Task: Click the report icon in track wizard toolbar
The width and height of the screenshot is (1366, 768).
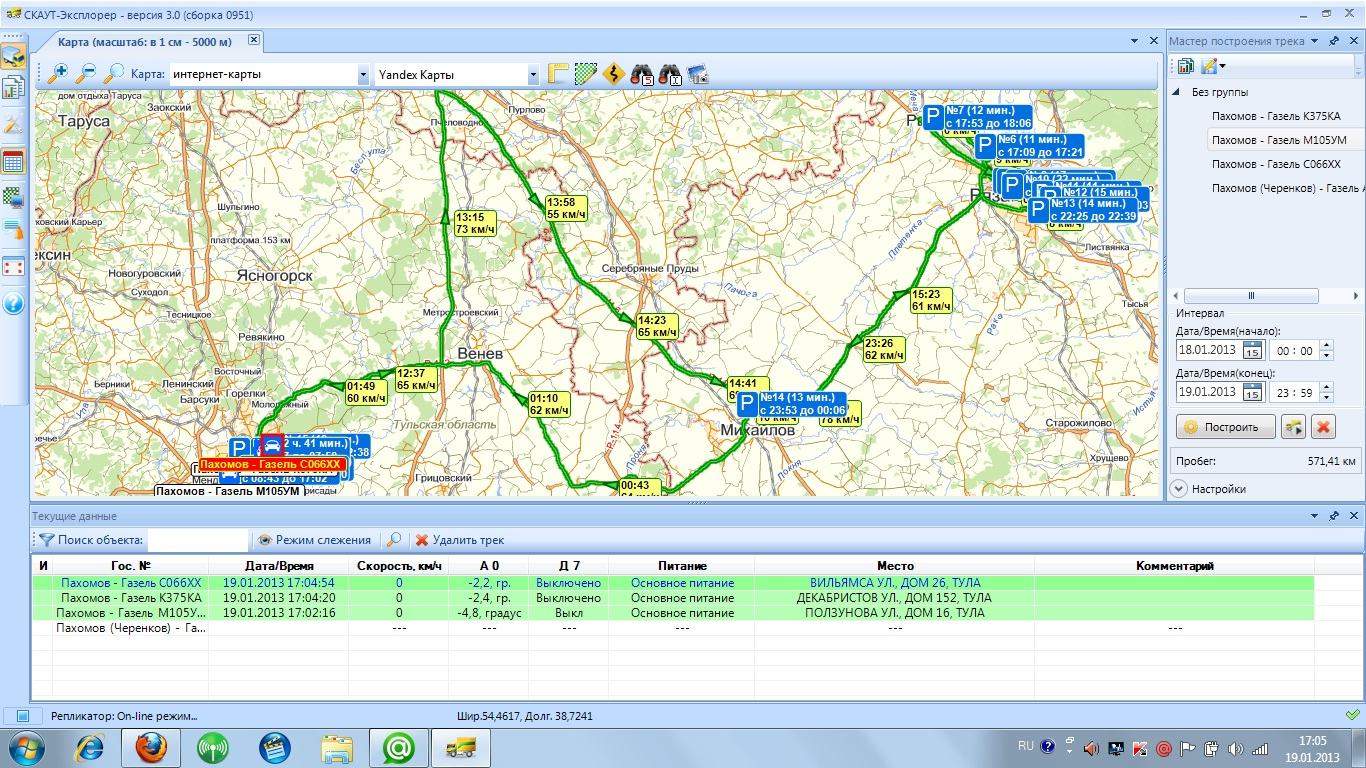Action: pyautogui.click(x=1185, y=66)
